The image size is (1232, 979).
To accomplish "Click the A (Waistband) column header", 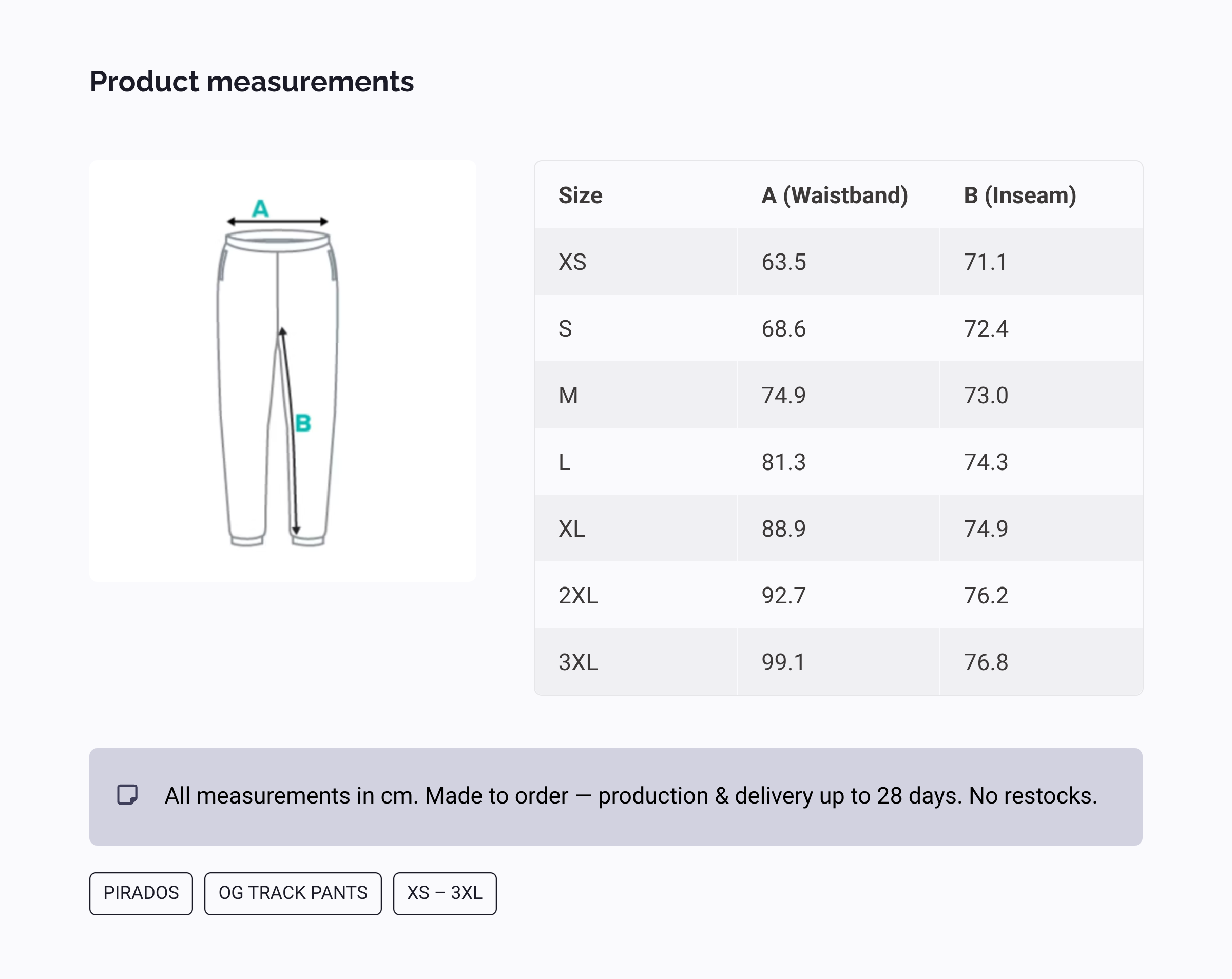I will click(x=834, y=195).
